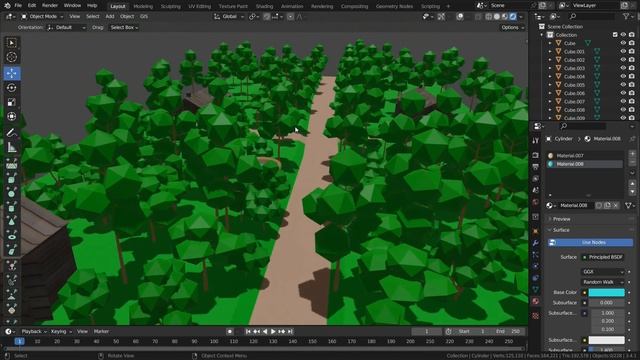Viewport: 640px width, 360px height.
Task: Hide Cube.005 in viewport with eye icon
Action: (623, 85)
